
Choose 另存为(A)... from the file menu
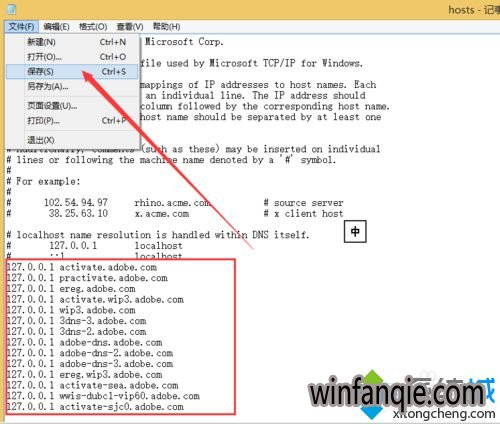(72, 86)
